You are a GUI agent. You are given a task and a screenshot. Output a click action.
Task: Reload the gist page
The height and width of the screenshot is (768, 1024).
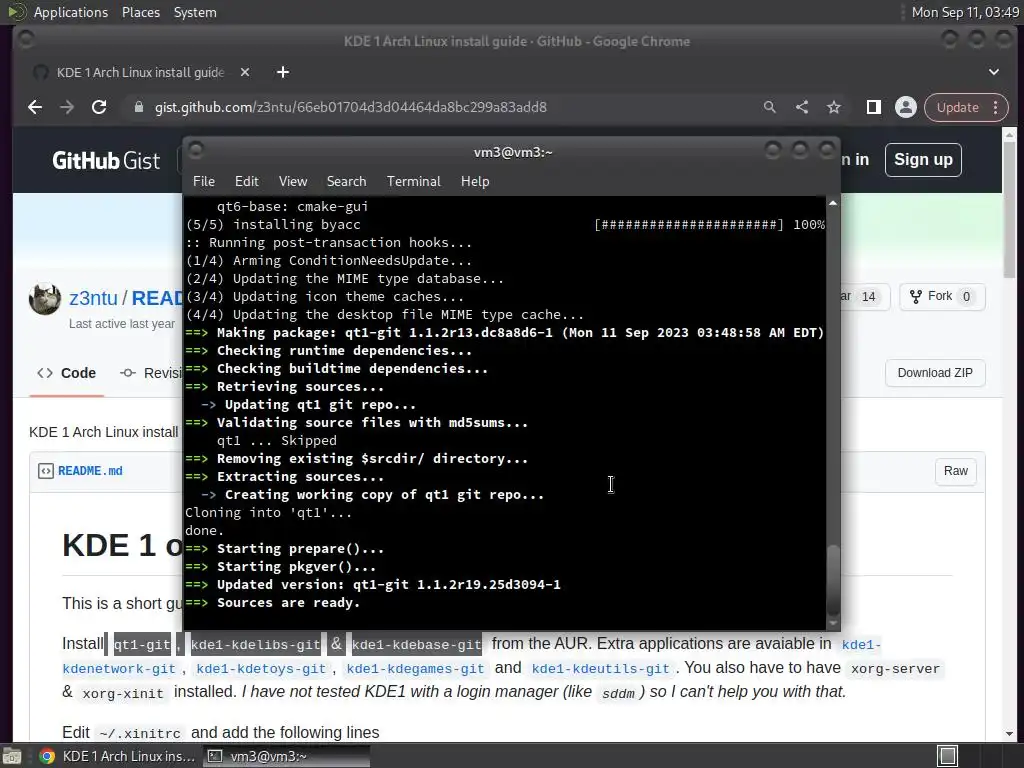pos(99,107)
